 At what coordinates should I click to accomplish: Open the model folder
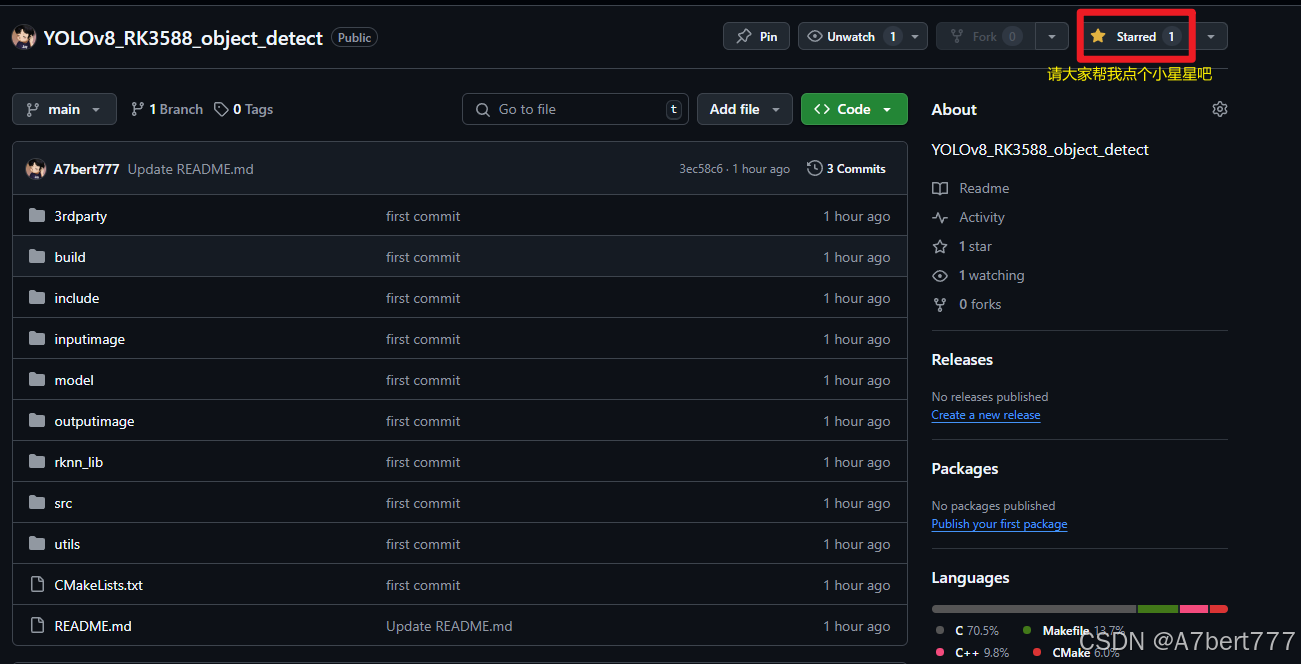(x=74, y=380)
